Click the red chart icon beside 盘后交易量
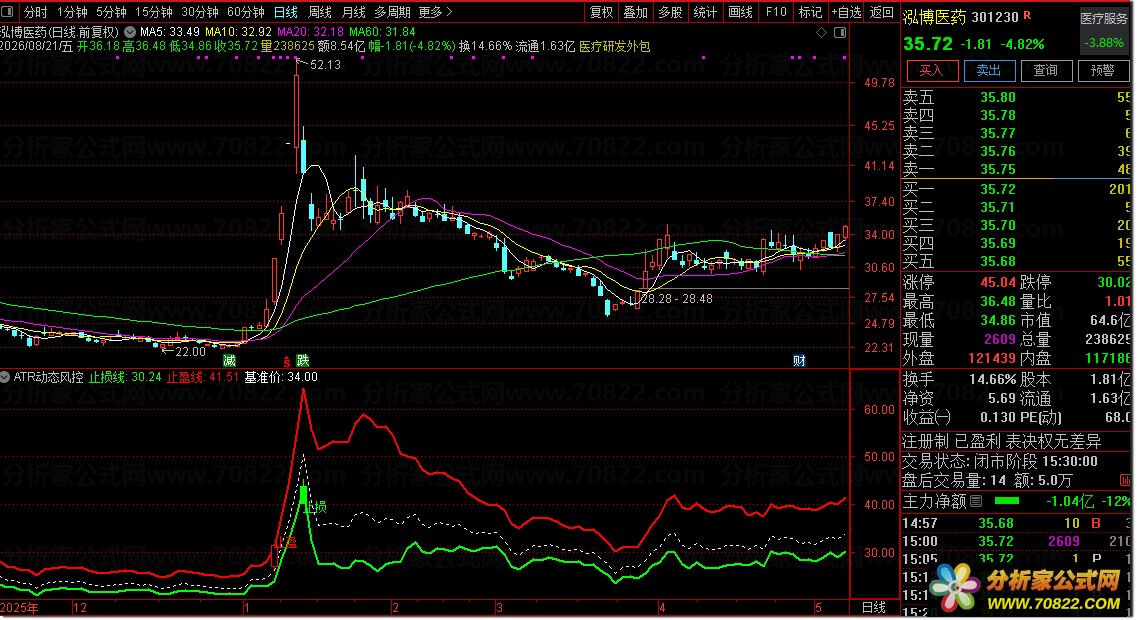The width and height of the screenshot is (1137, 620). tap(1125, 480)
